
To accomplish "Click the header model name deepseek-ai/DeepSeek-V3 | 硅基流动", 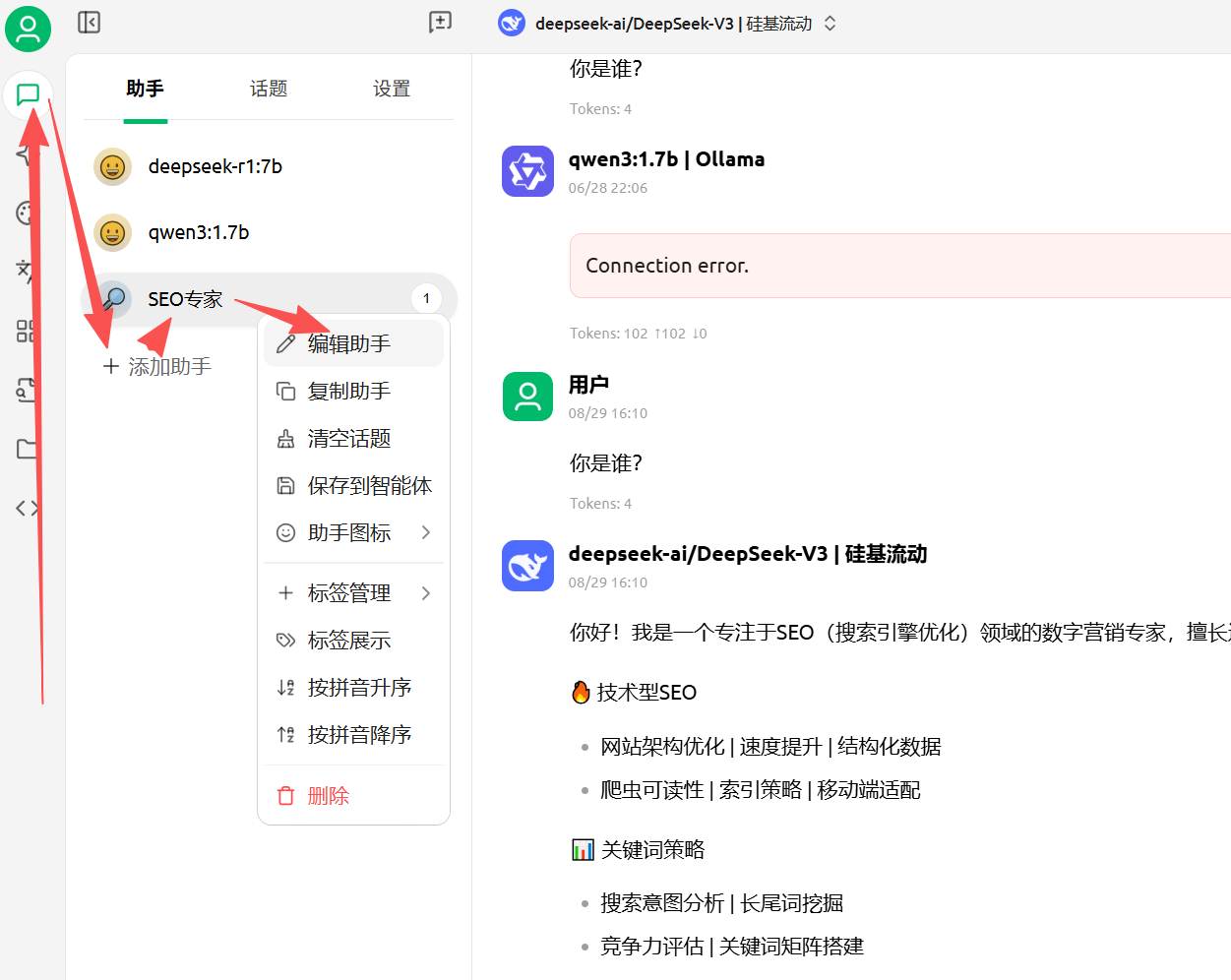I will [674, 24].
